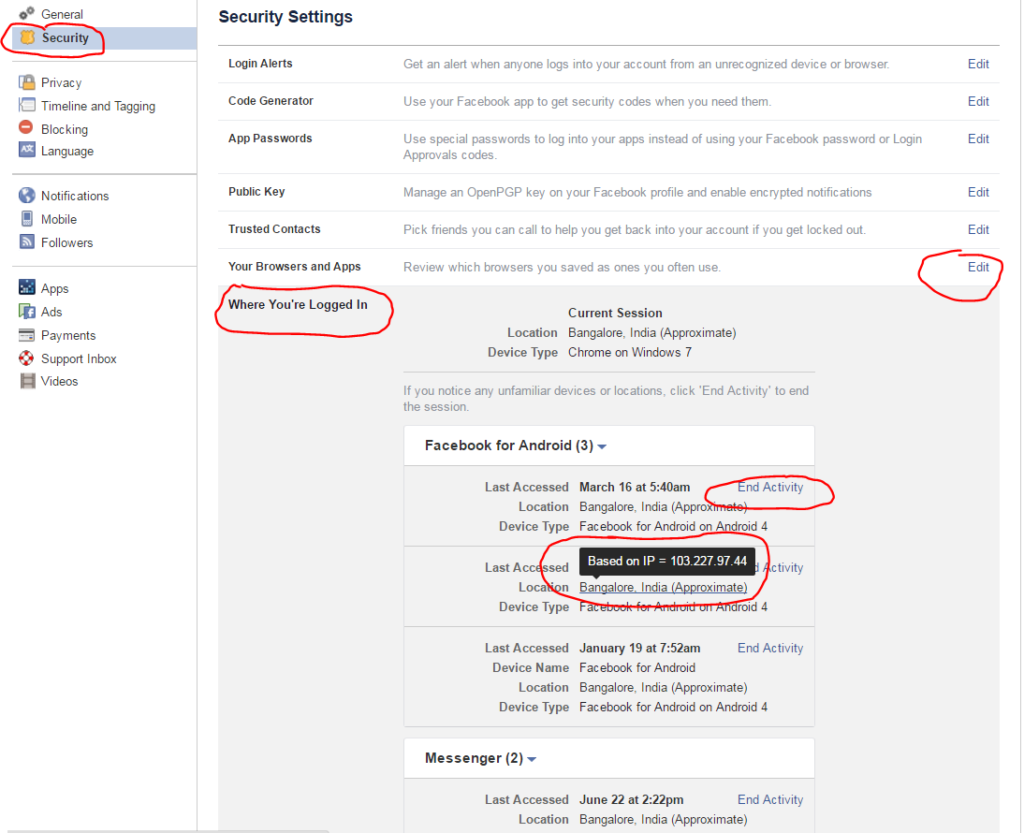The width and height of the screenshot is (1024, 833).
Task: Edit the Your Browsers and Apps setting
Action: pos(978,267)
